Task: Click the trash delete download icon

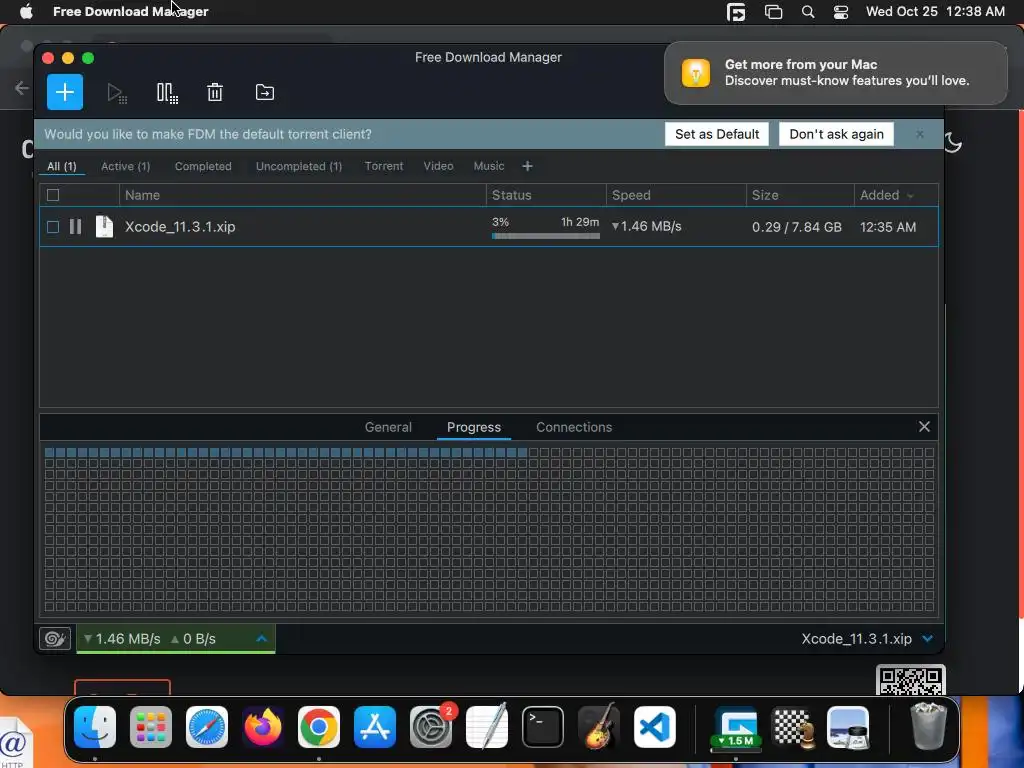Action: point(215,92)
